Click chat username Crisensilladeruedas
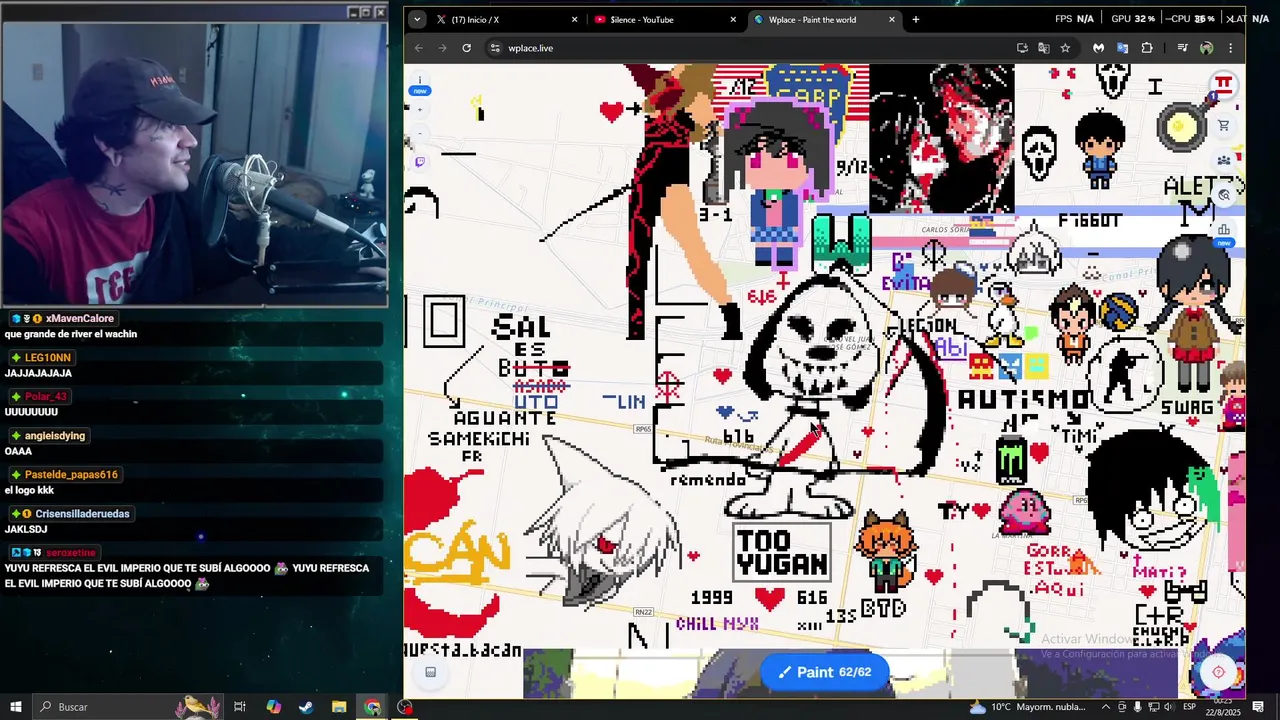 82,514
